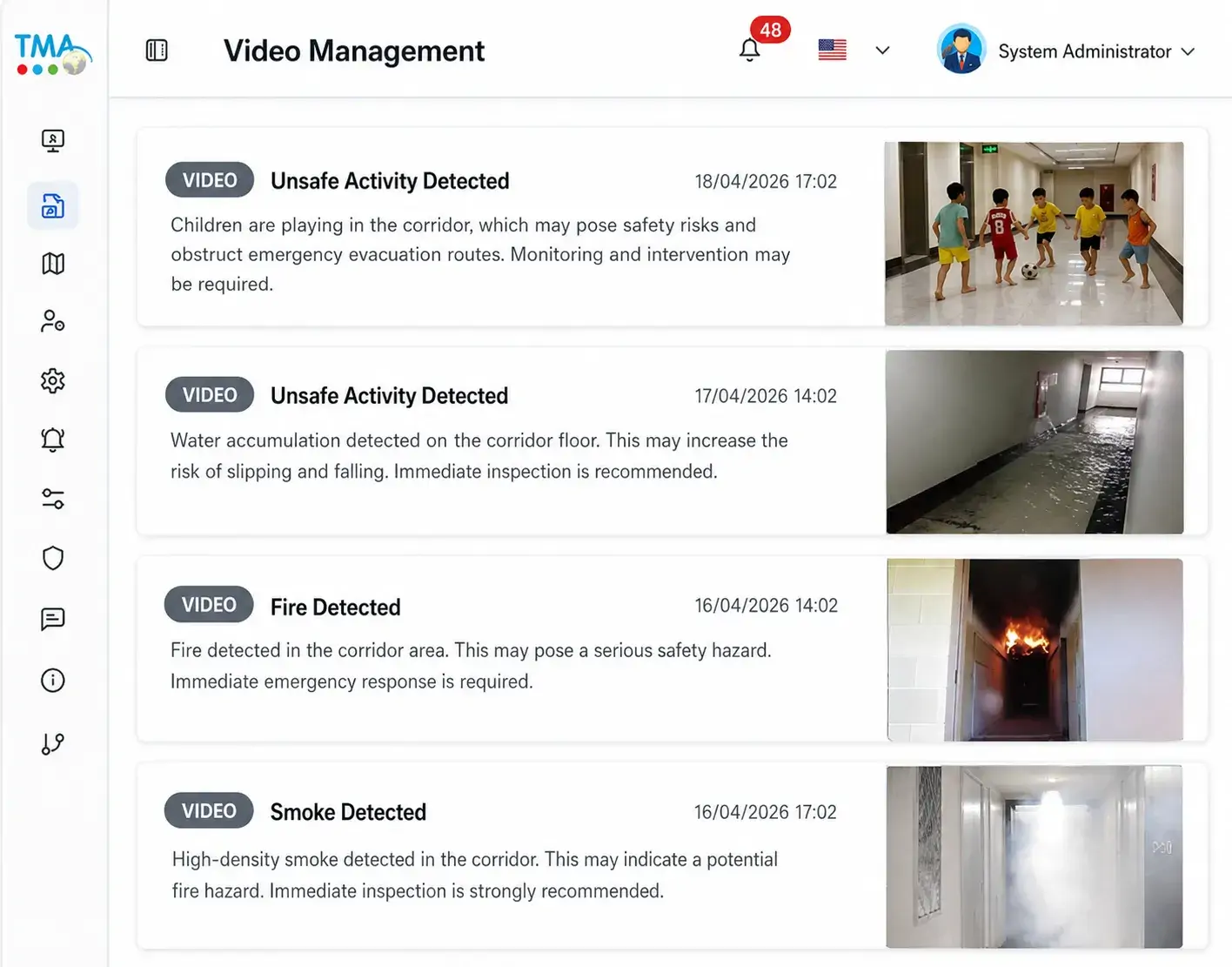Click the high-density smoke description text
The width and height of the screenshot is (1232, 967).
tap(475, 875)
